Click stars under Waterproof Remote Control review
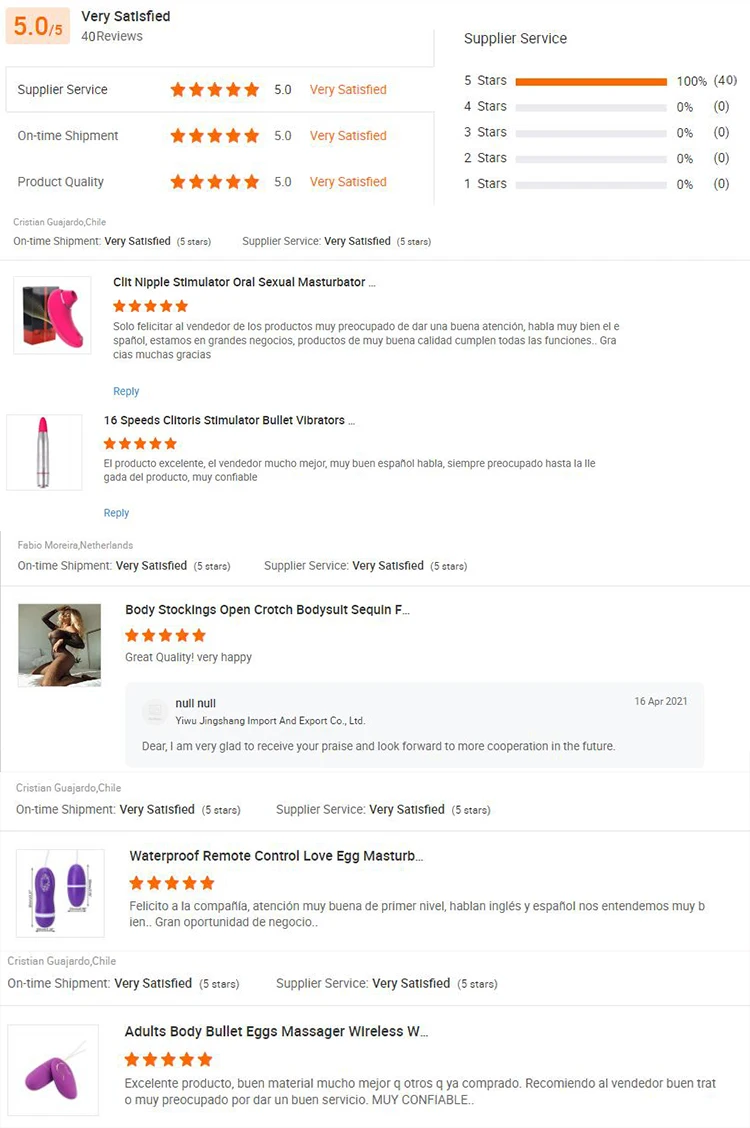The height and width of the screenshot is (1128, 750). click(171, 883)
